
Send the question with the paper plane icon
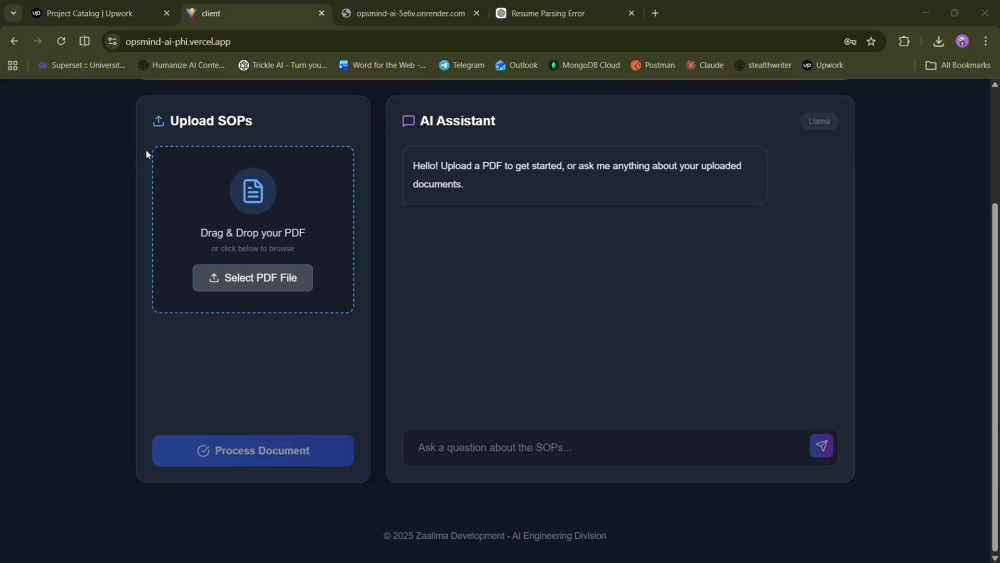click(821, 446)
